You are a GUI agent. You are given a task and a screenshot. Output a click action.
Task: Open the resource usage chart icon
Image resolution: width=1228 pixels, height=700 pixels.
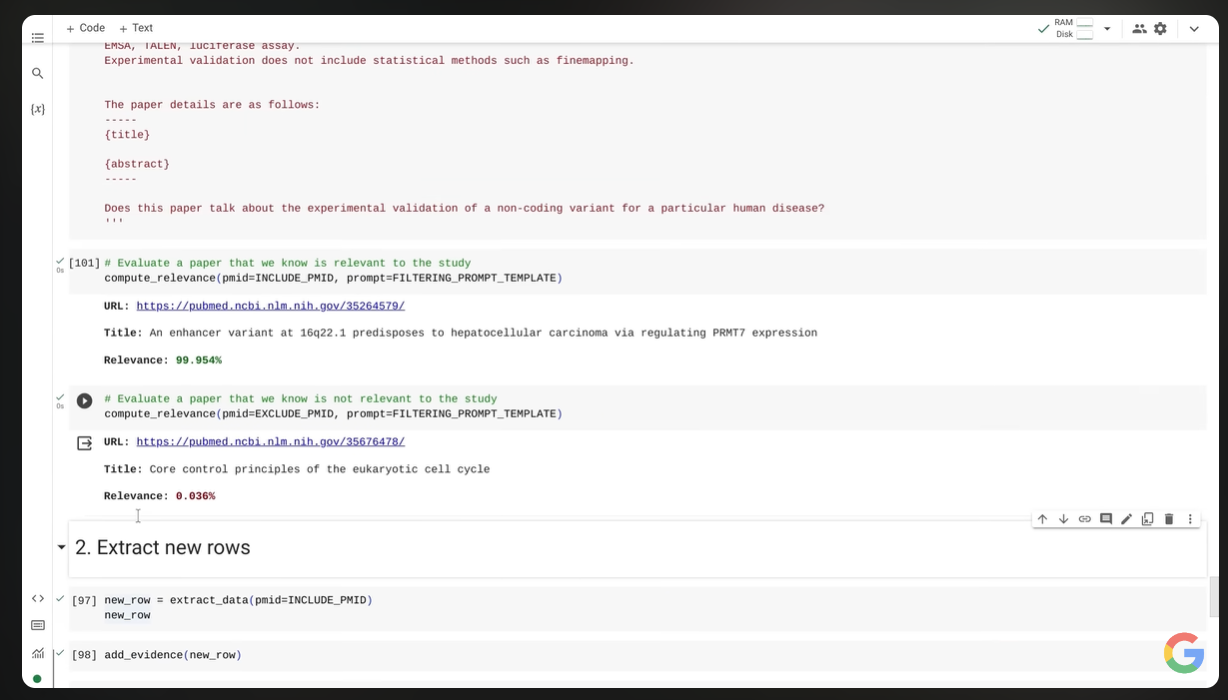pos(38,653)
